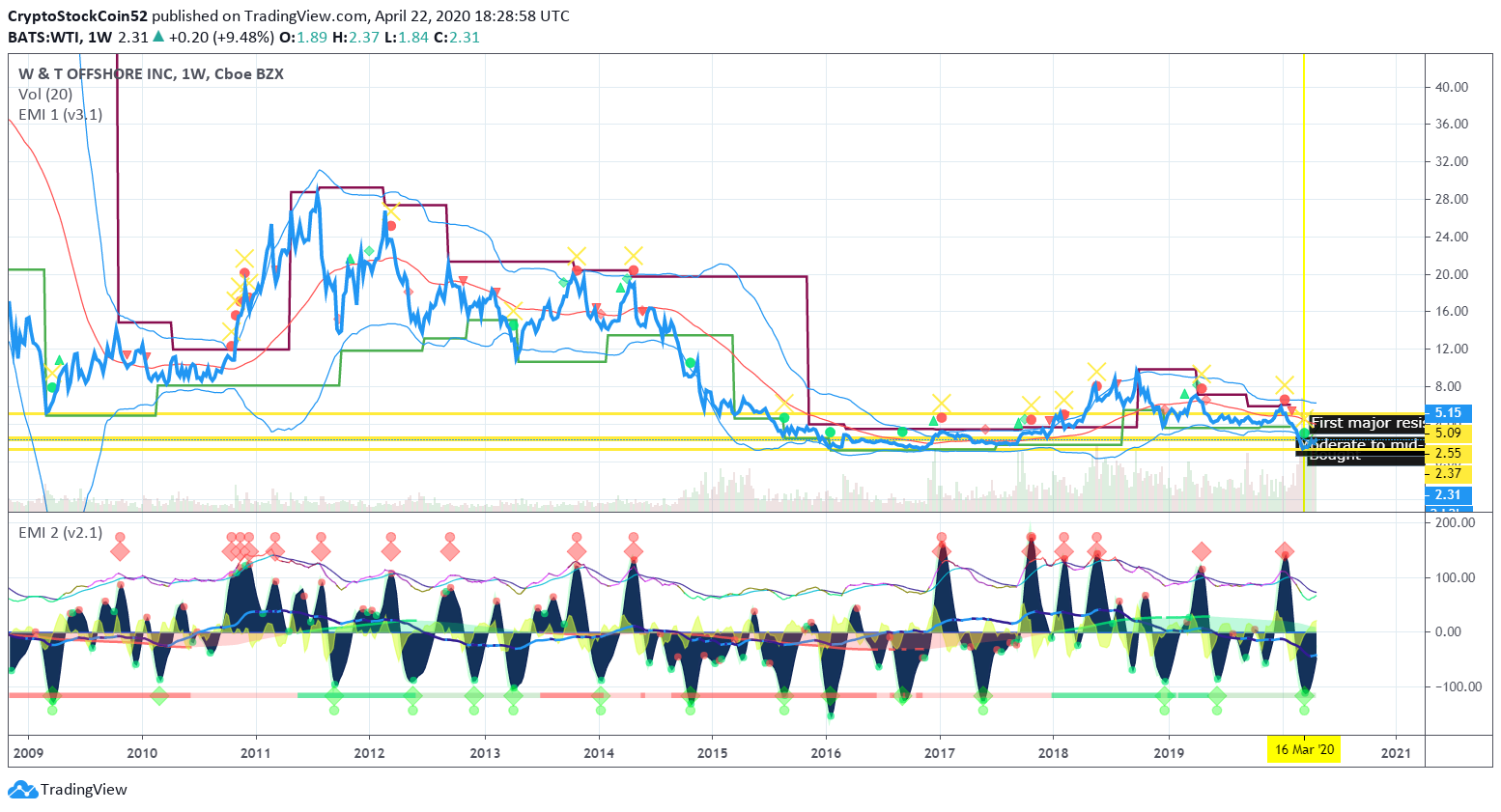Click the 24.00 price axis label
This screenshot has height=812, width=1501.
point(1452,238)
